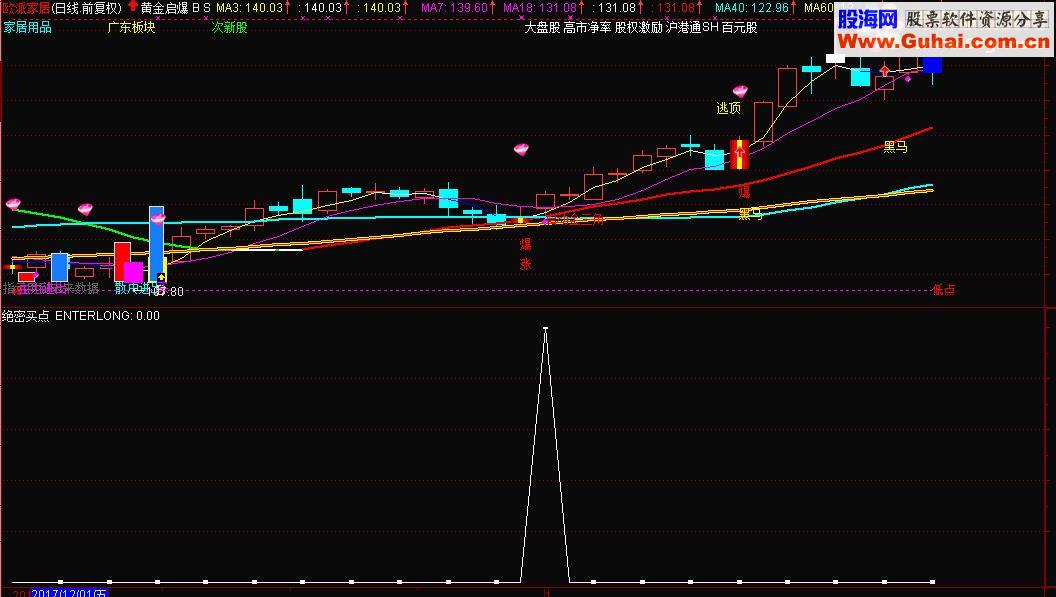Click the 低点 label at right
Screen dimensions: 1056x597
943,290
